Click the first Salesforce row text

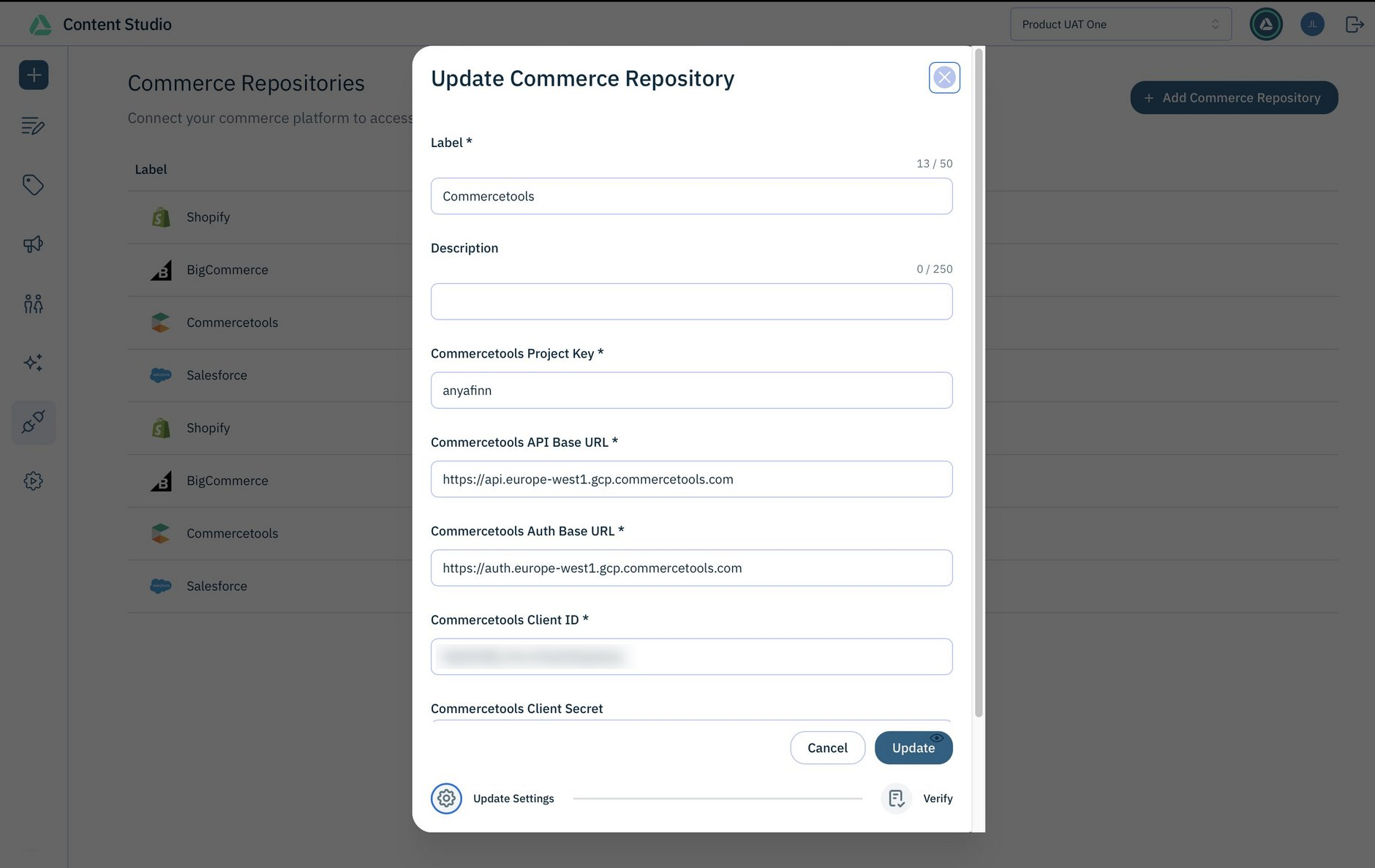click(216, 375)
